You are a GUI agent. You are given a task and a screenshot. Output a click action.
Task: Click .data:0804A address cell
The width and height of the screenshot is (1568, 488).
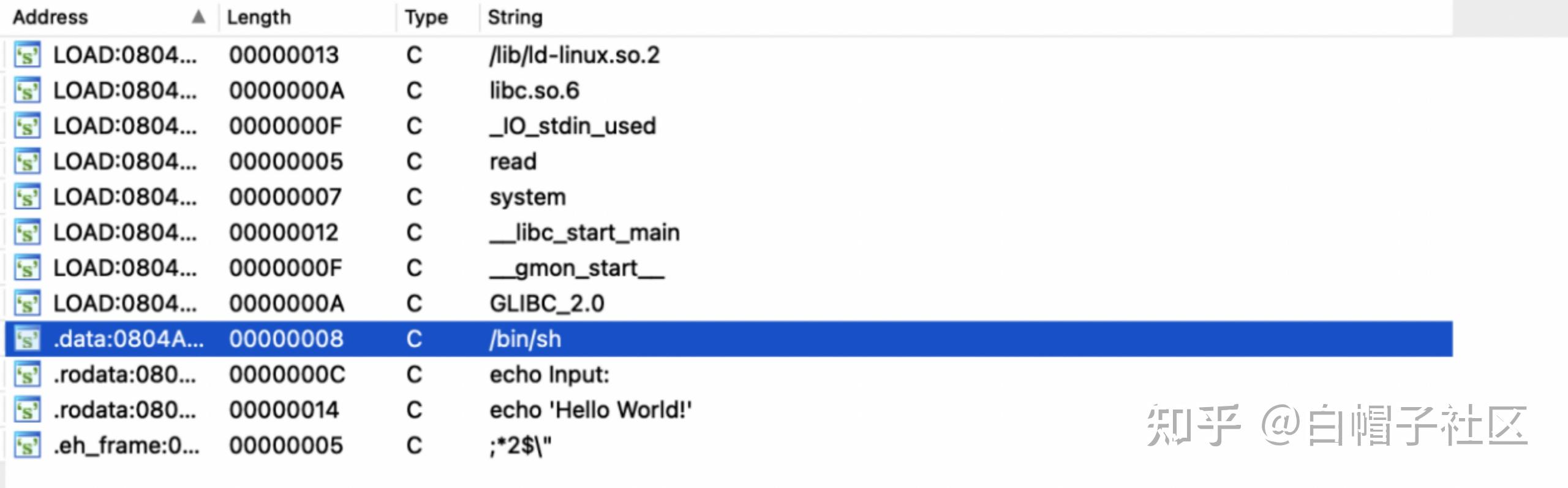coord(128,339)
